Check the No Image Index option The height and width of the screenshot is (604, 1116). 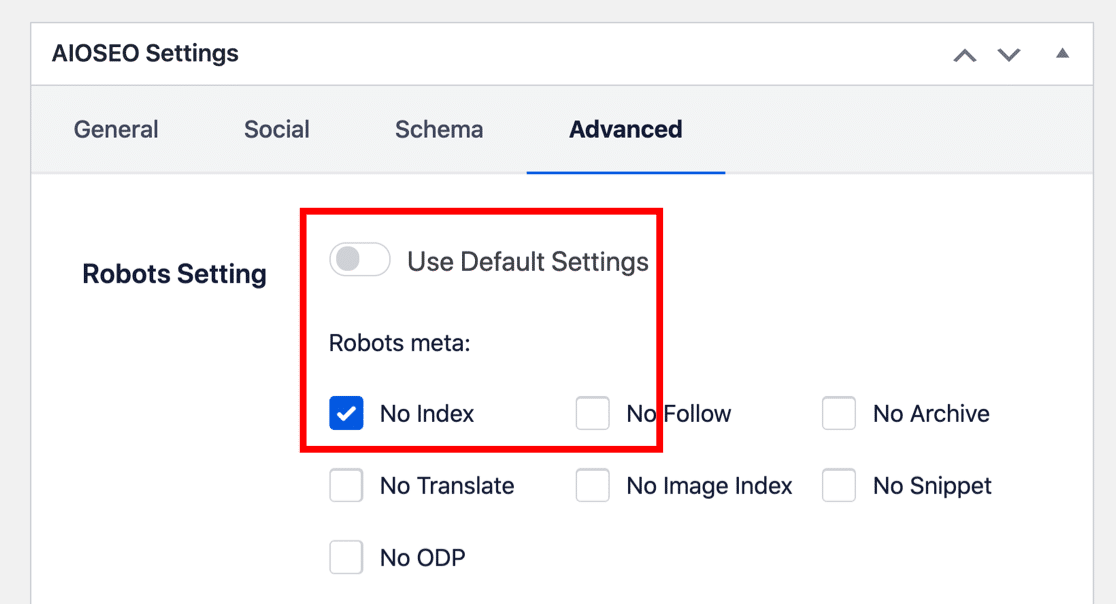click(x=593, y=486)
